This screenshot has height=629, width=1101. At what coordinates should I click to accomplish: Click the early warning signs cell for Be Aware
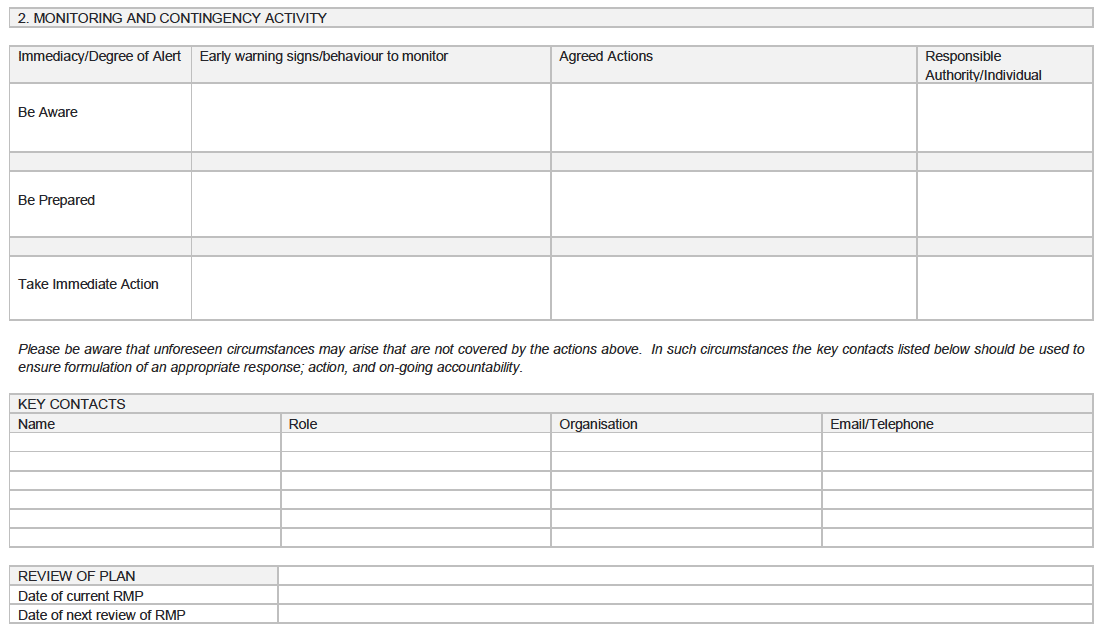coord(371,117)
